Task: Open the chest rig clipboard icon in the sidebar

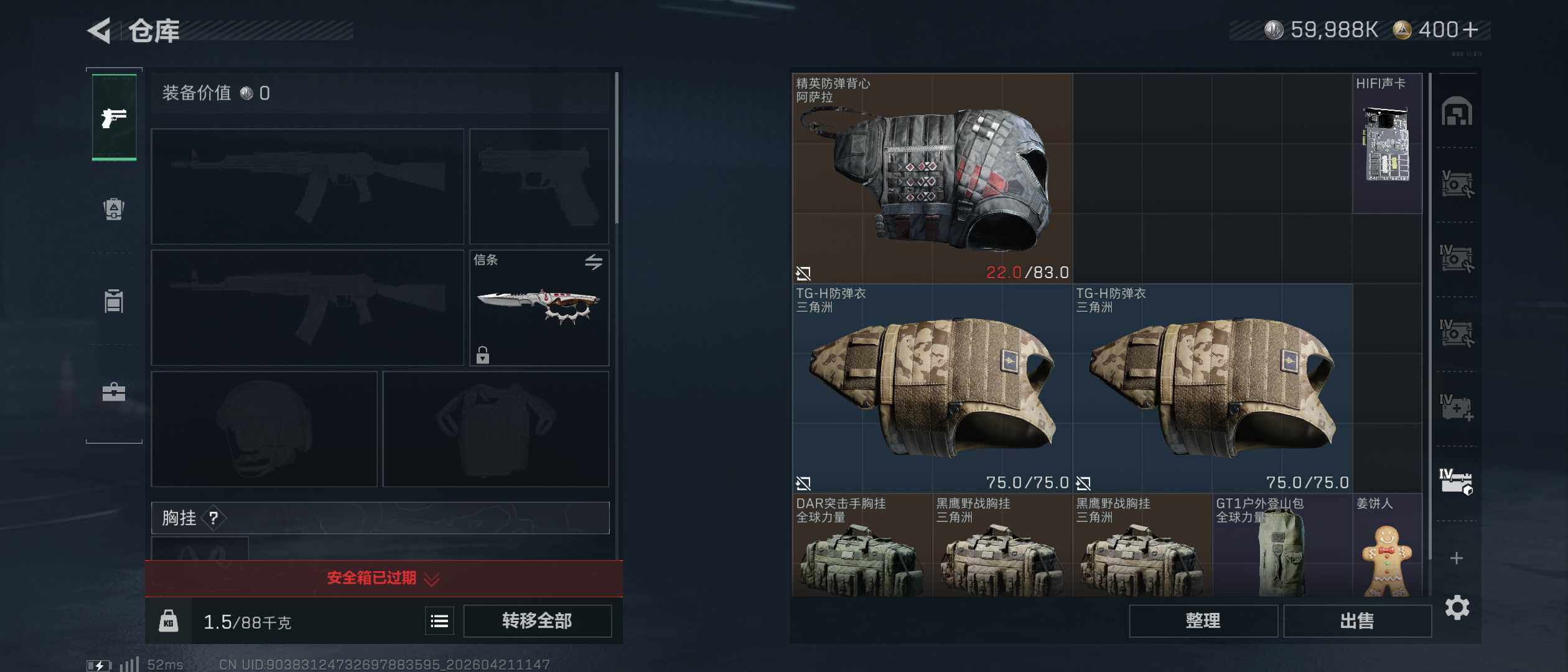Action: [114, 301]
